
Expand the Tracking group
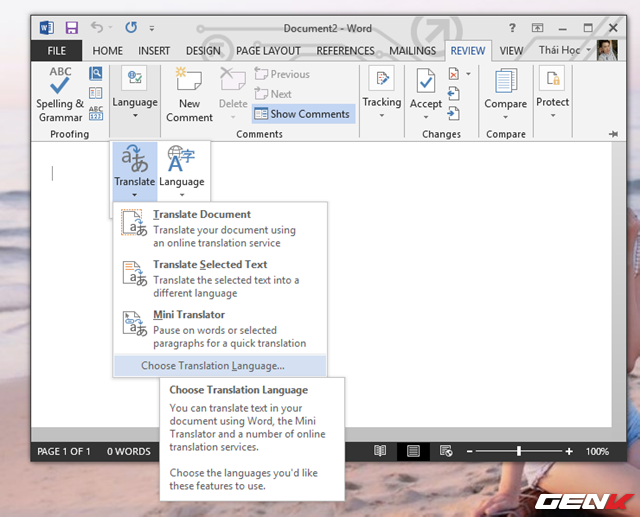coord(382,93)
